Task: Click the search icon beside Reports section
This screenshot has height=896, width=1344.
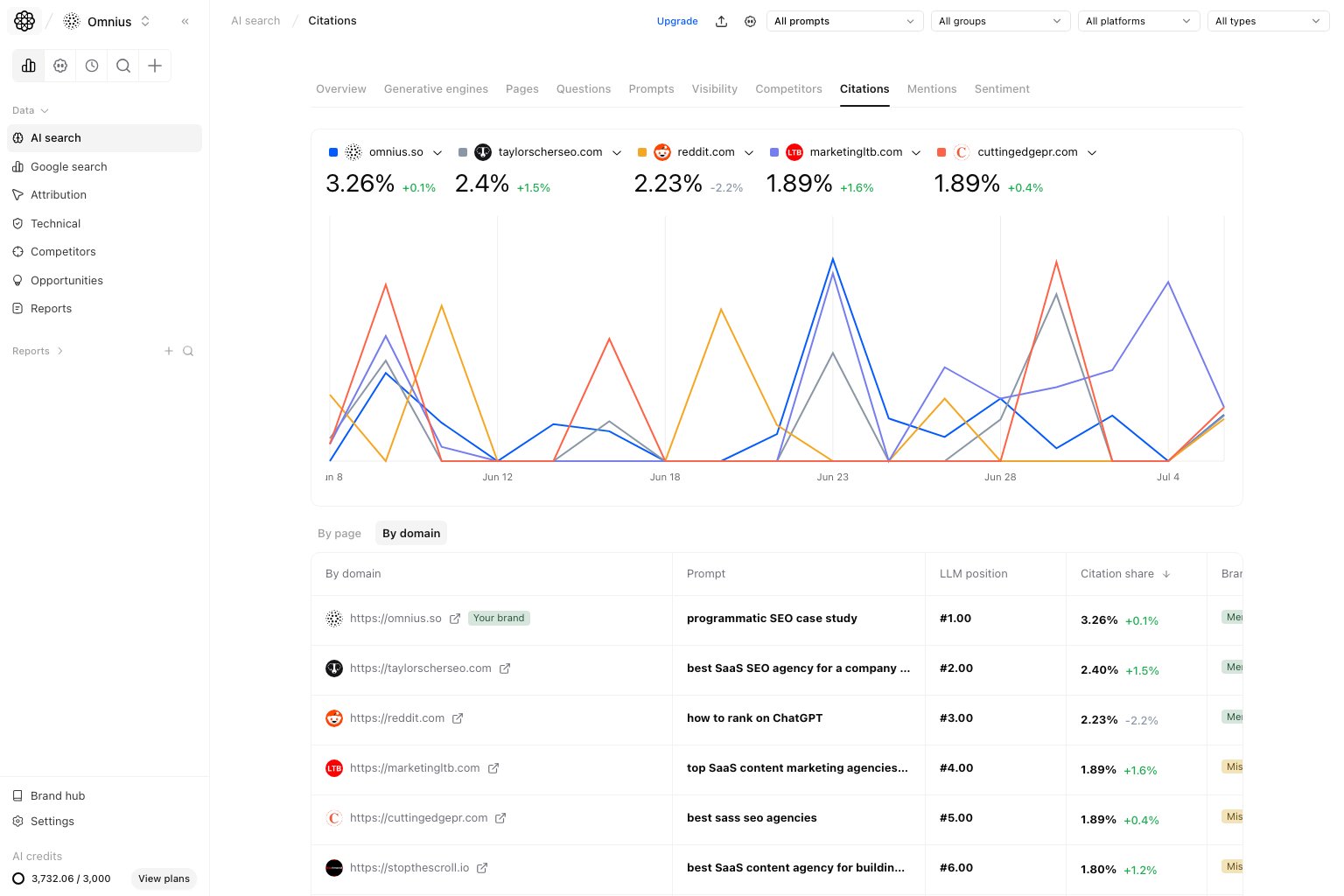Action: coord(188,351)
